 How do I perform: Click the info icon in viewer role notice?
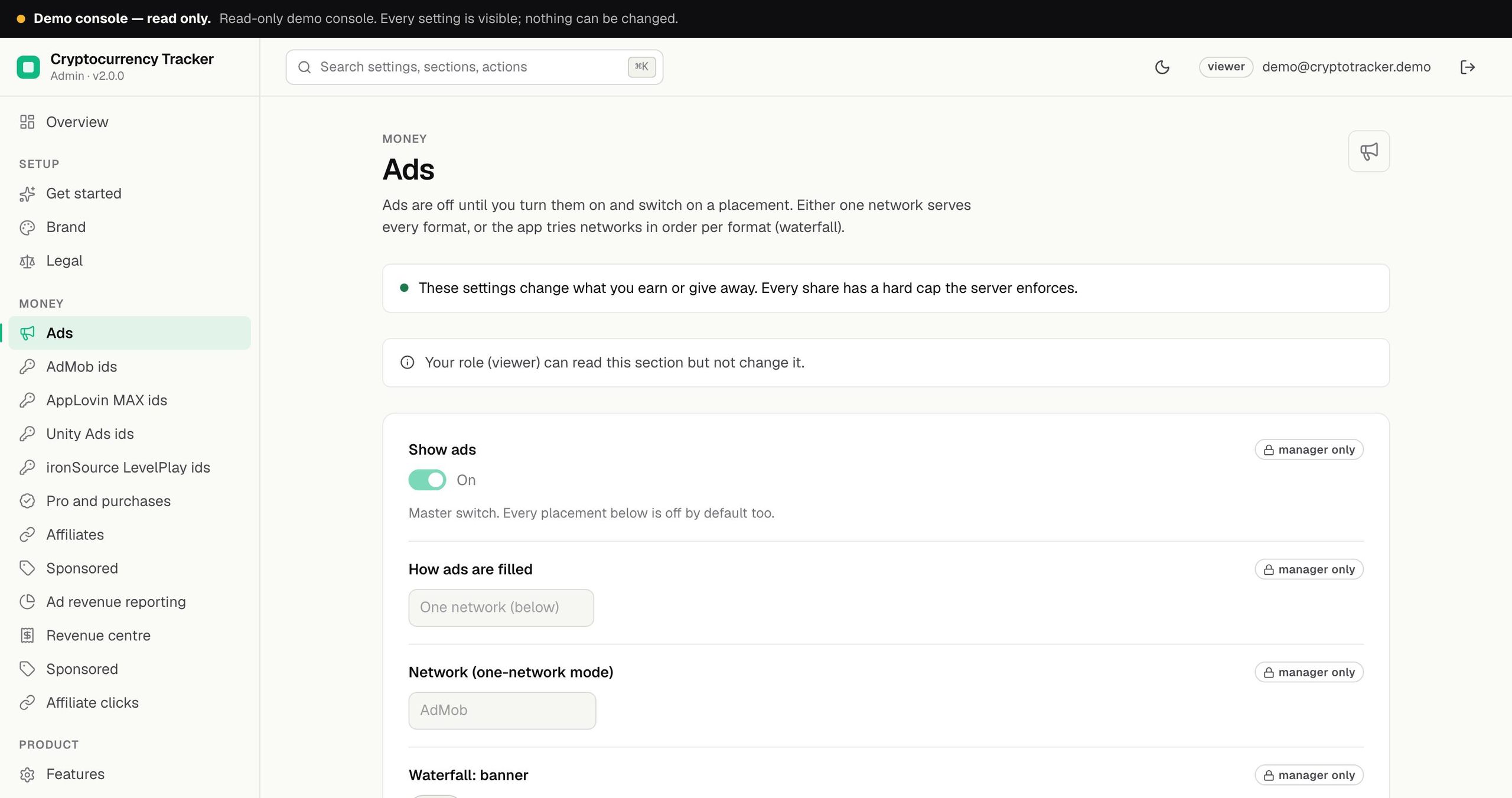tap(407, 363)
